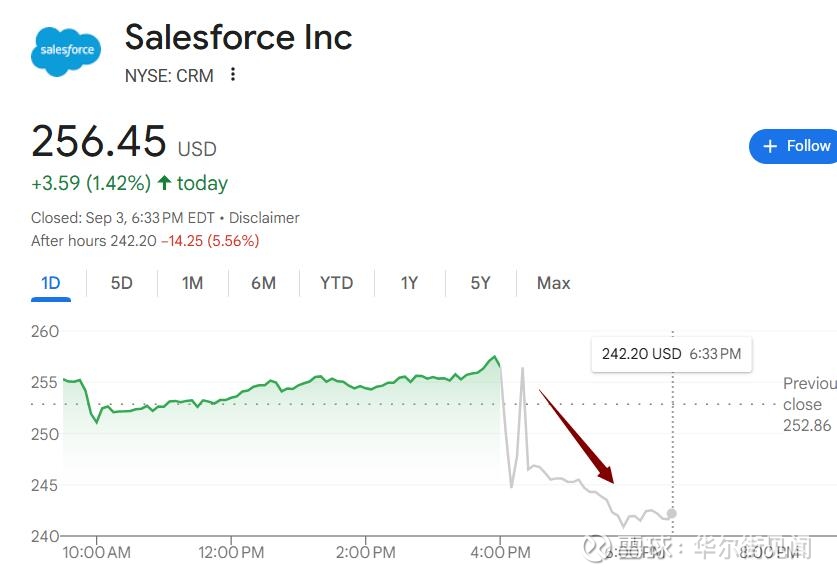Click the Previous close 252.86 label
Image resolution: width=837 pixels, height=574 pixels.
point(808,405)
